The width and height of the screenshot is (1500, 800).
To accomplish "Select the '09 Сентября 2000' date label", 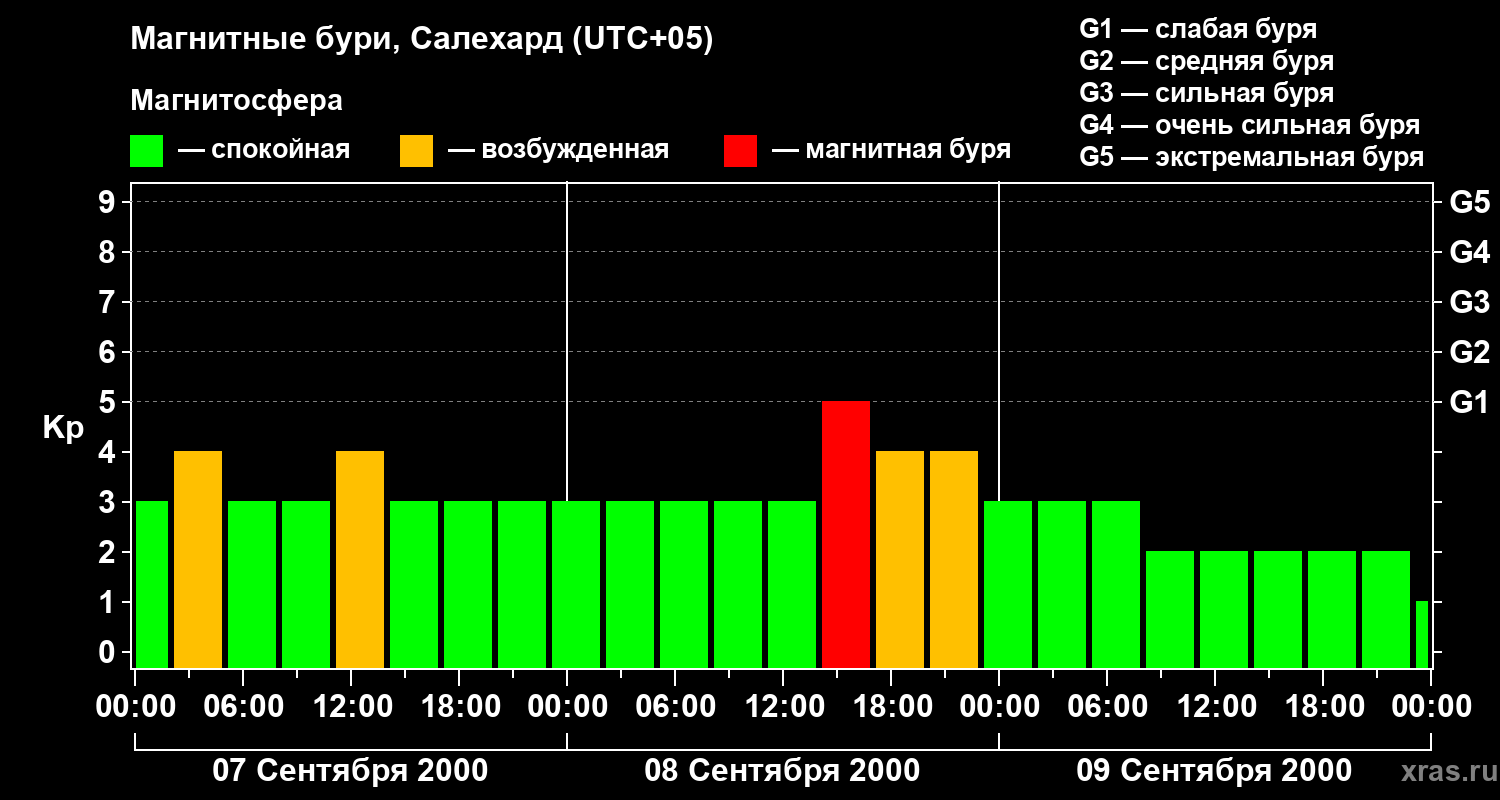I will [x=1214, y=771].
